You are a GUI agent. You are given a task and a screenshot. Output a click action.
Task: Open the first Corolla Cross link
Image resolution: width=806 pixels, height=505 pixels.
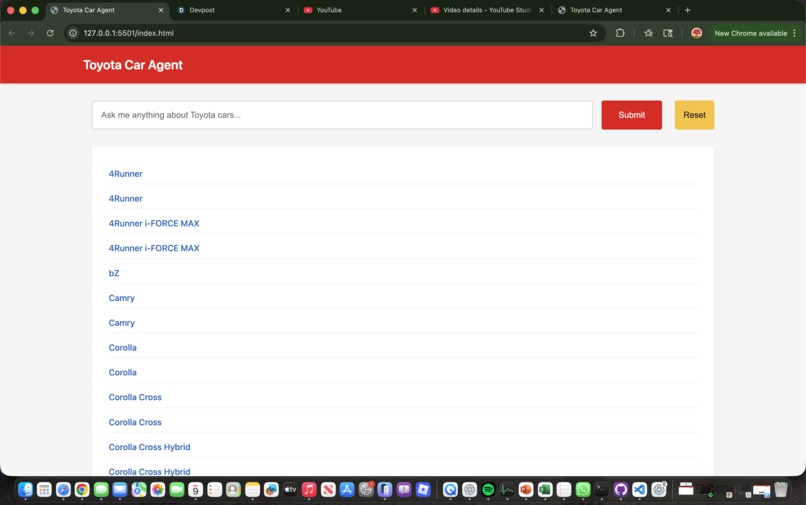pos(135,397)
